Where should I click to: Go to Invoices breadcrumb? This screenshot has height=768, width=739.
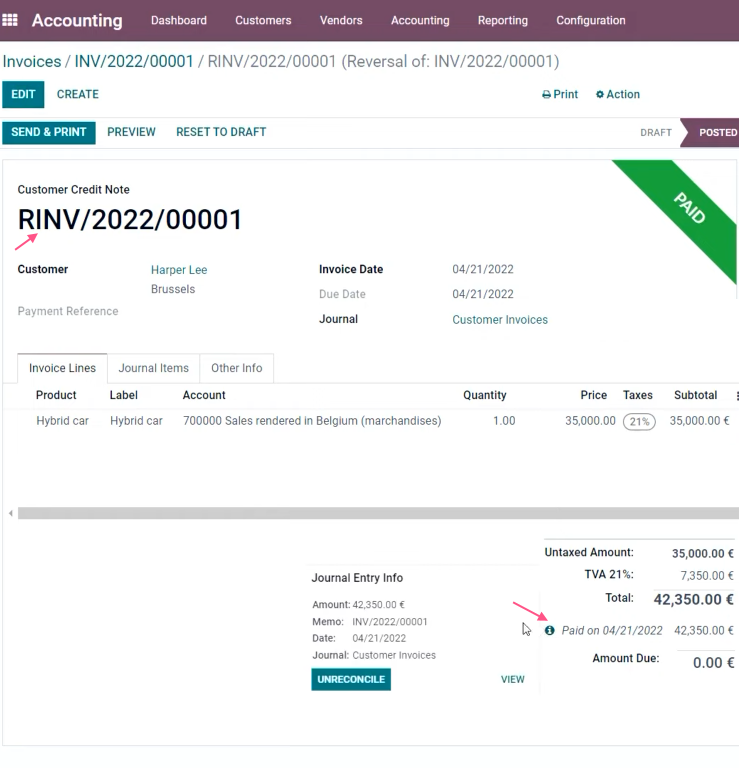tap(32, 62)
